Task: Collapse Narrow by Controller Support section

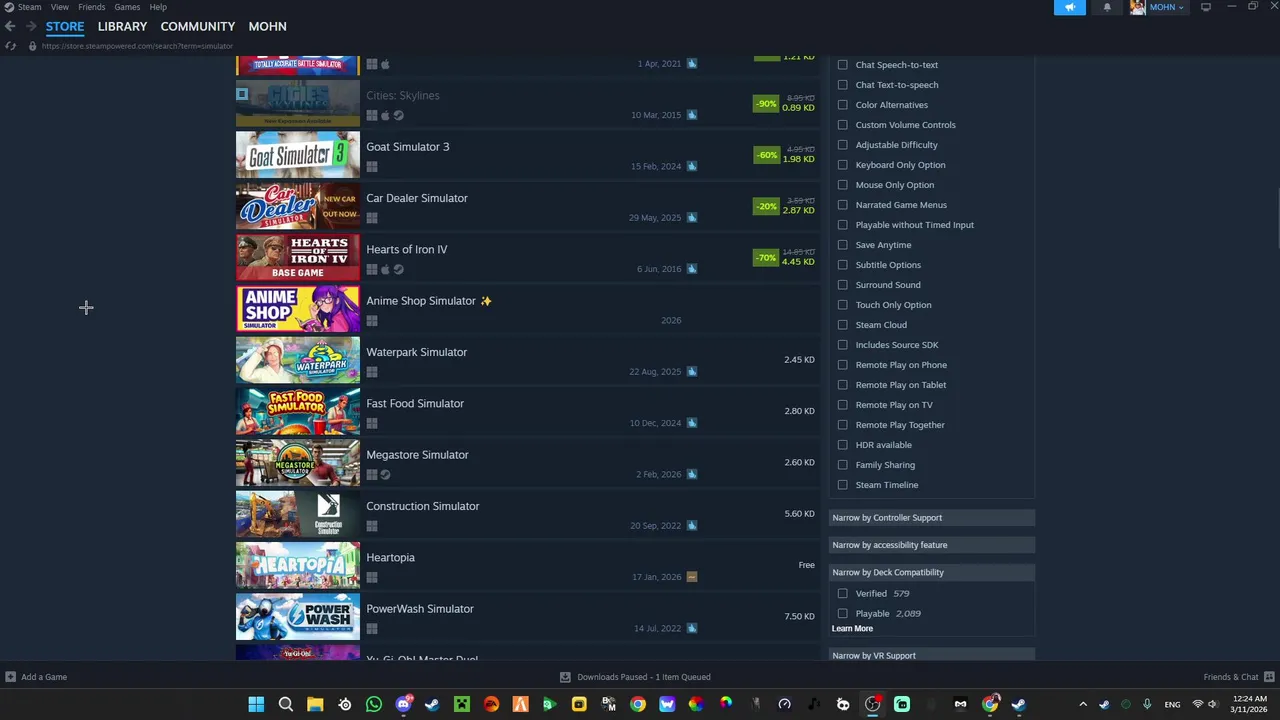Action: [x=932, y=518]
